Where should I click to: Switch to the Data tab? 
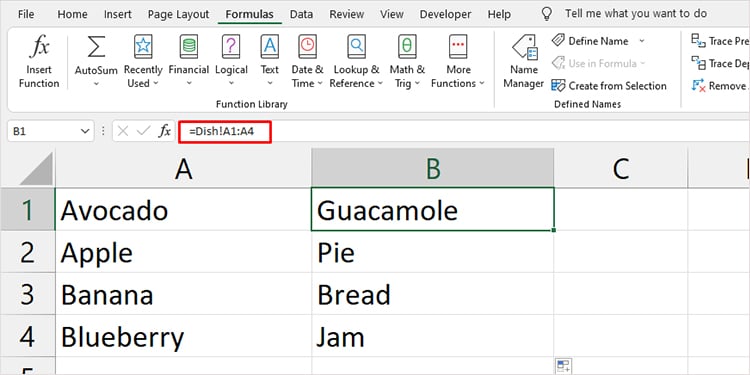(x=301, y=14)
